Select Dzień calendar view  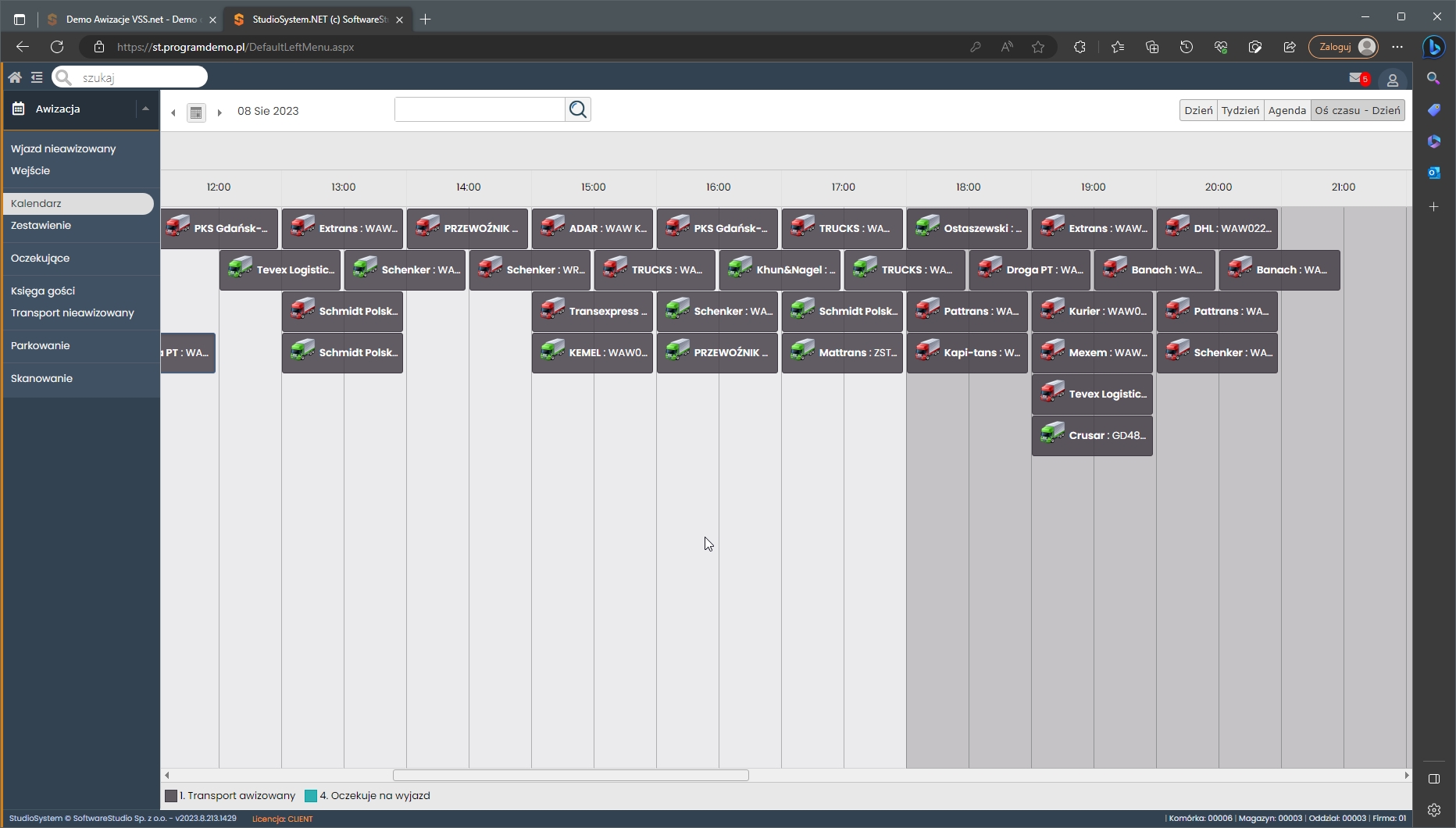tap(1198, 110)
